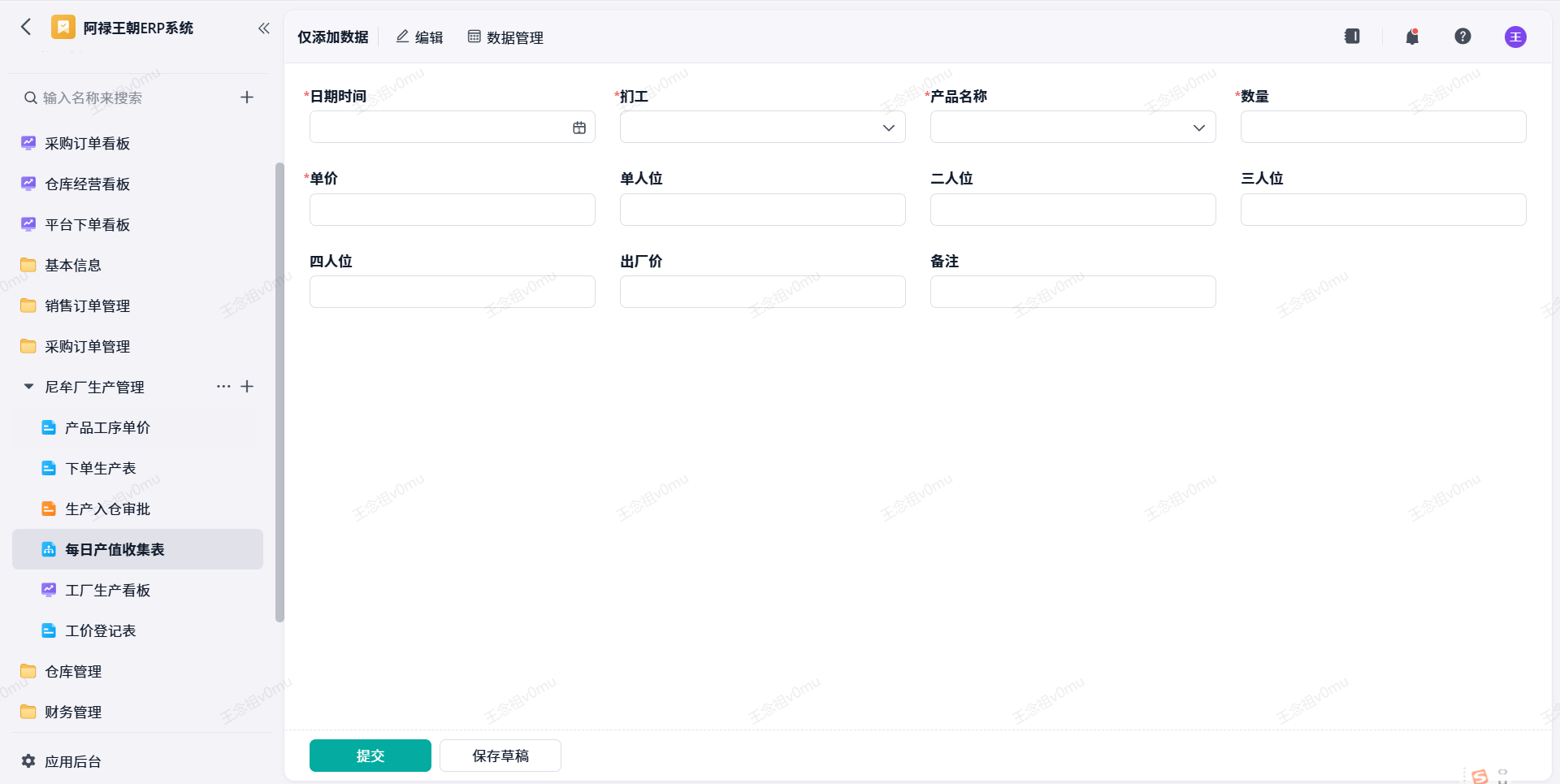Viewport: 1560px width, 784px height.
Task: Click 保存草稿 to save a draft
Action: click(x=500, y=756)
